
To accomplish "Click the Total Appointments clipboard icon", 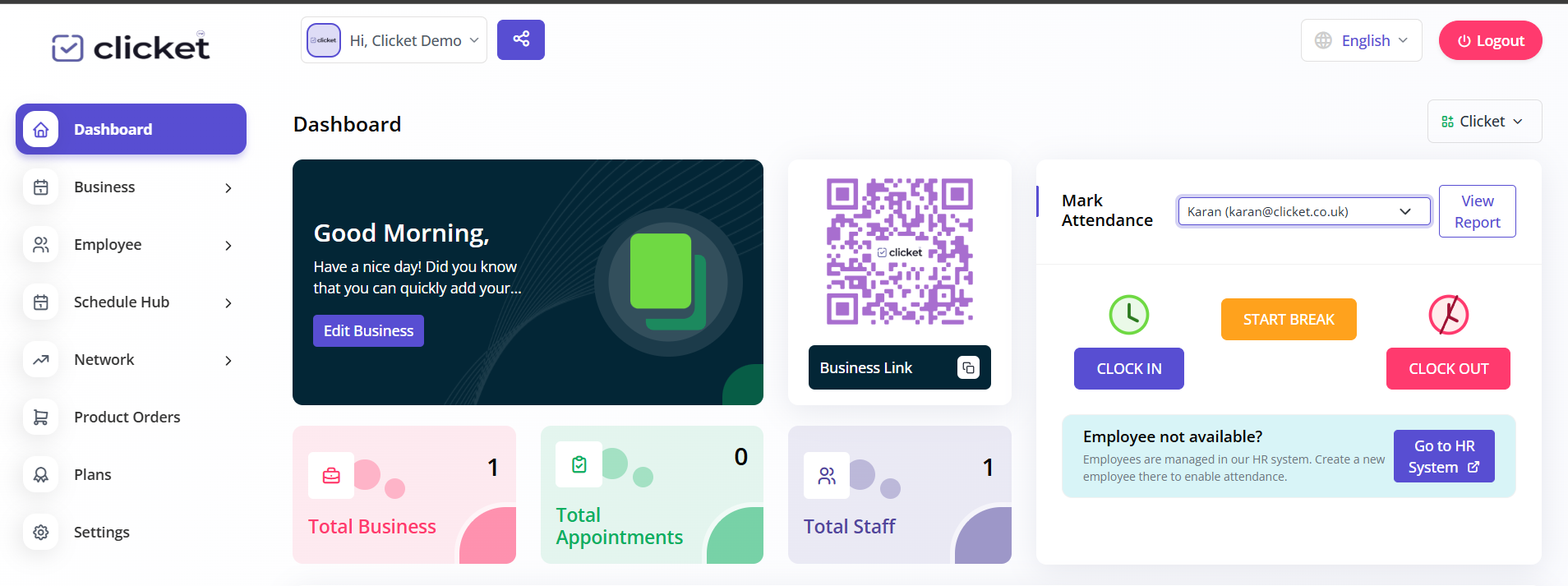I will [579, 464].
